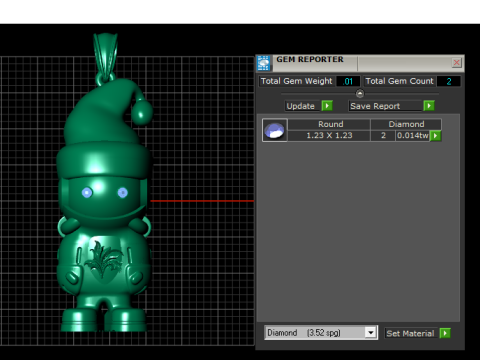The width and height of the screenshot is (480, 360).
Task: Click the '0.014tw' weight cell
Action: pyautogui.click(x=412, y=136)
